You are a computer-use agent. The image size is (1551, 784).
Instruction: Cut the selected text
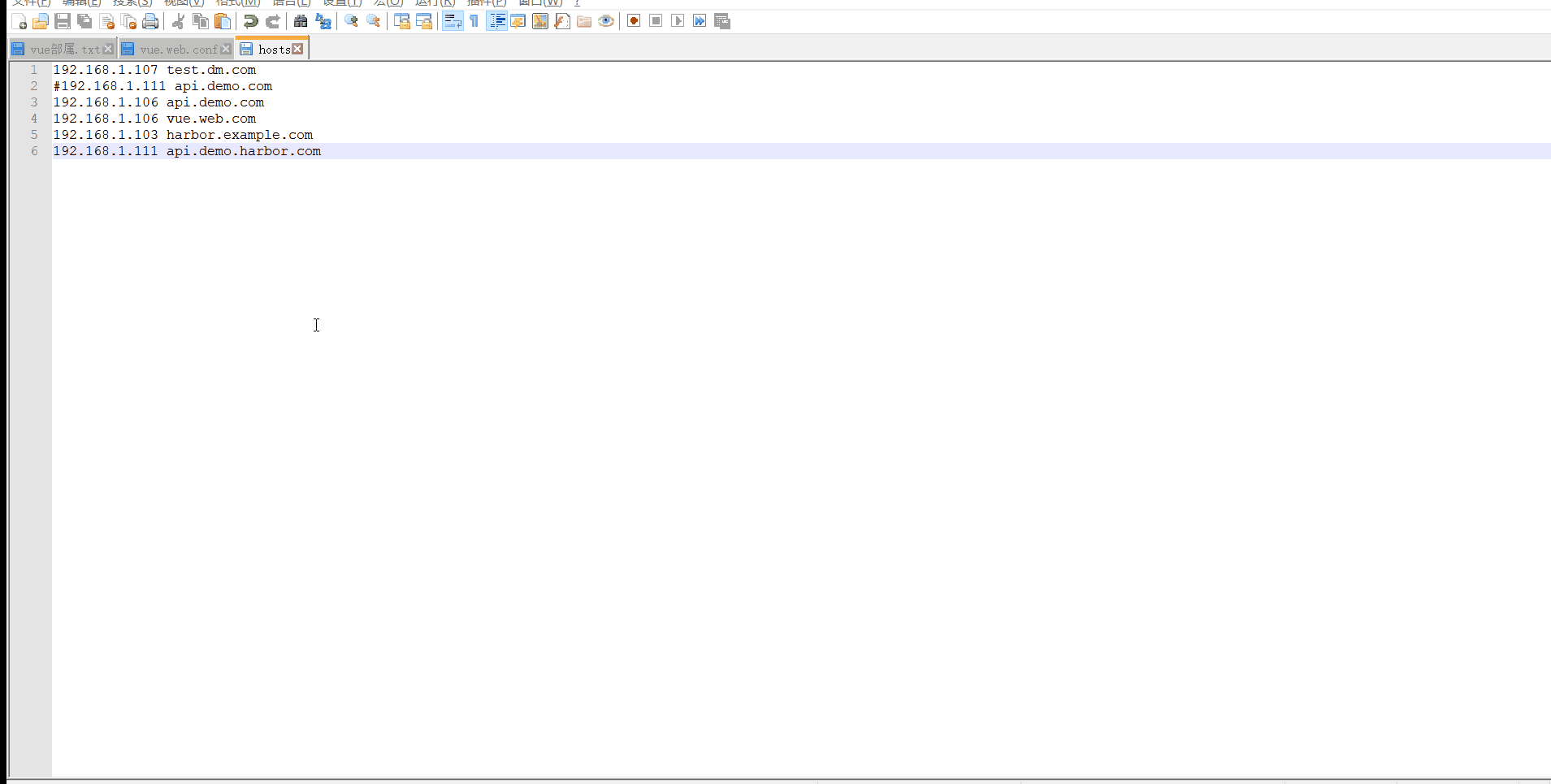point(177,21)
